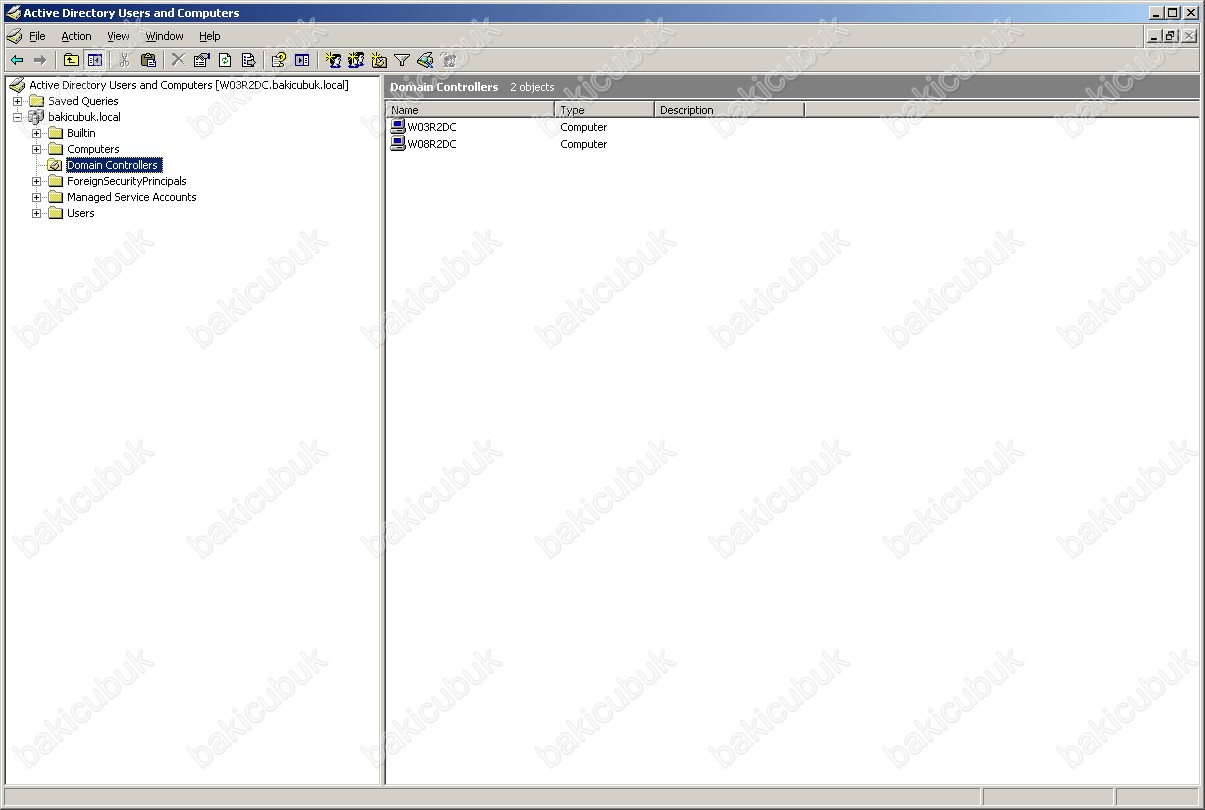Click the Filter funnel toolbar icon

(x=402, y=60)
